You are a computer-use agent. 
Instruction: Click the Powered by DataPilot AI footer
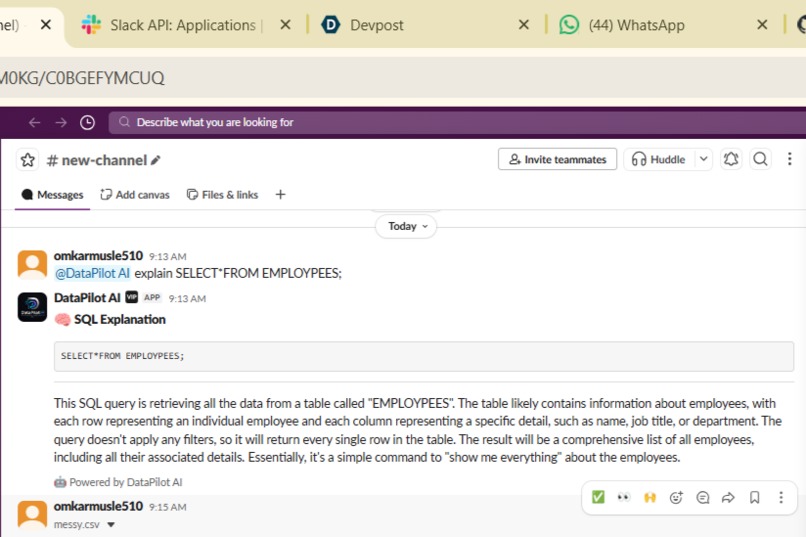[125, 483]
